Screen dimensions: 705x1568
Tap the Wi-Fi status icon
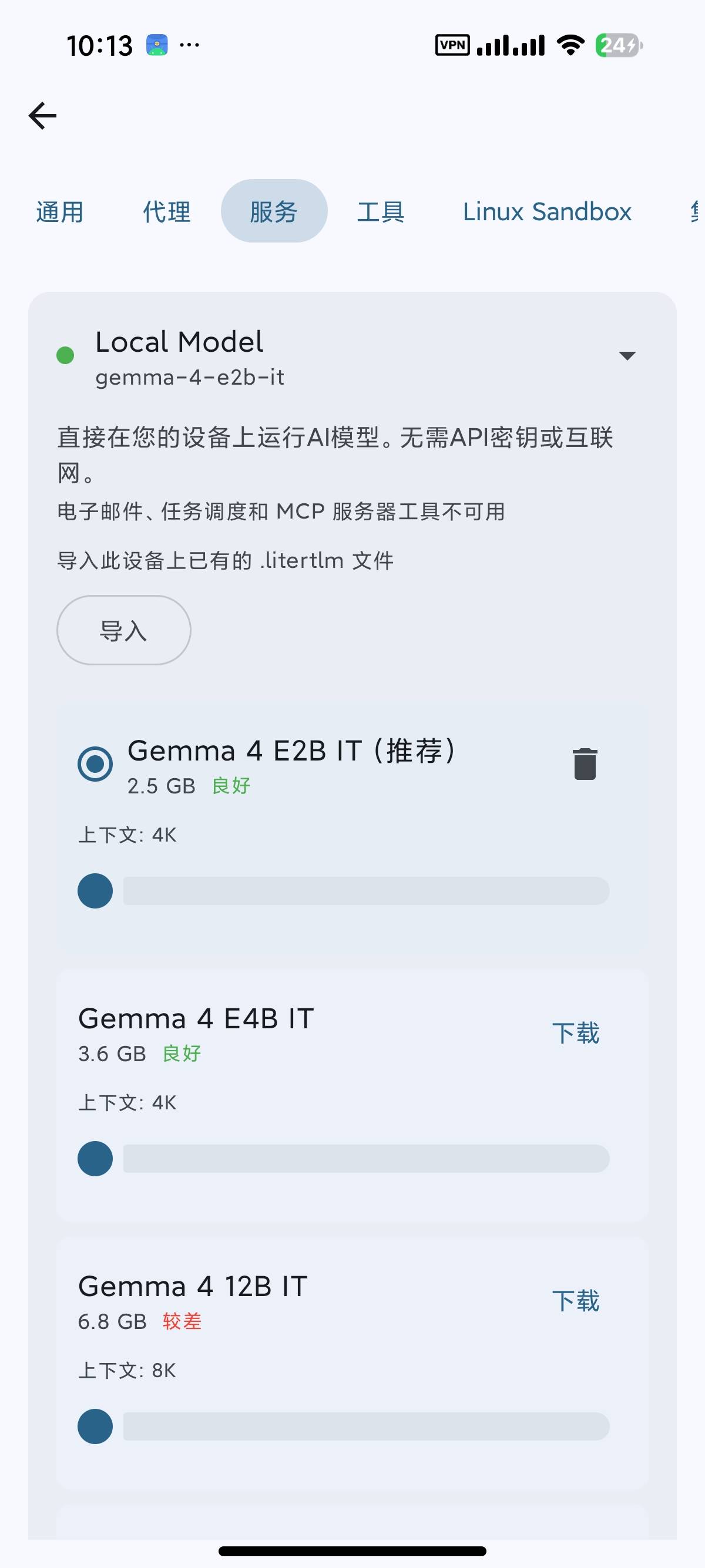click(x=570, y=45)
